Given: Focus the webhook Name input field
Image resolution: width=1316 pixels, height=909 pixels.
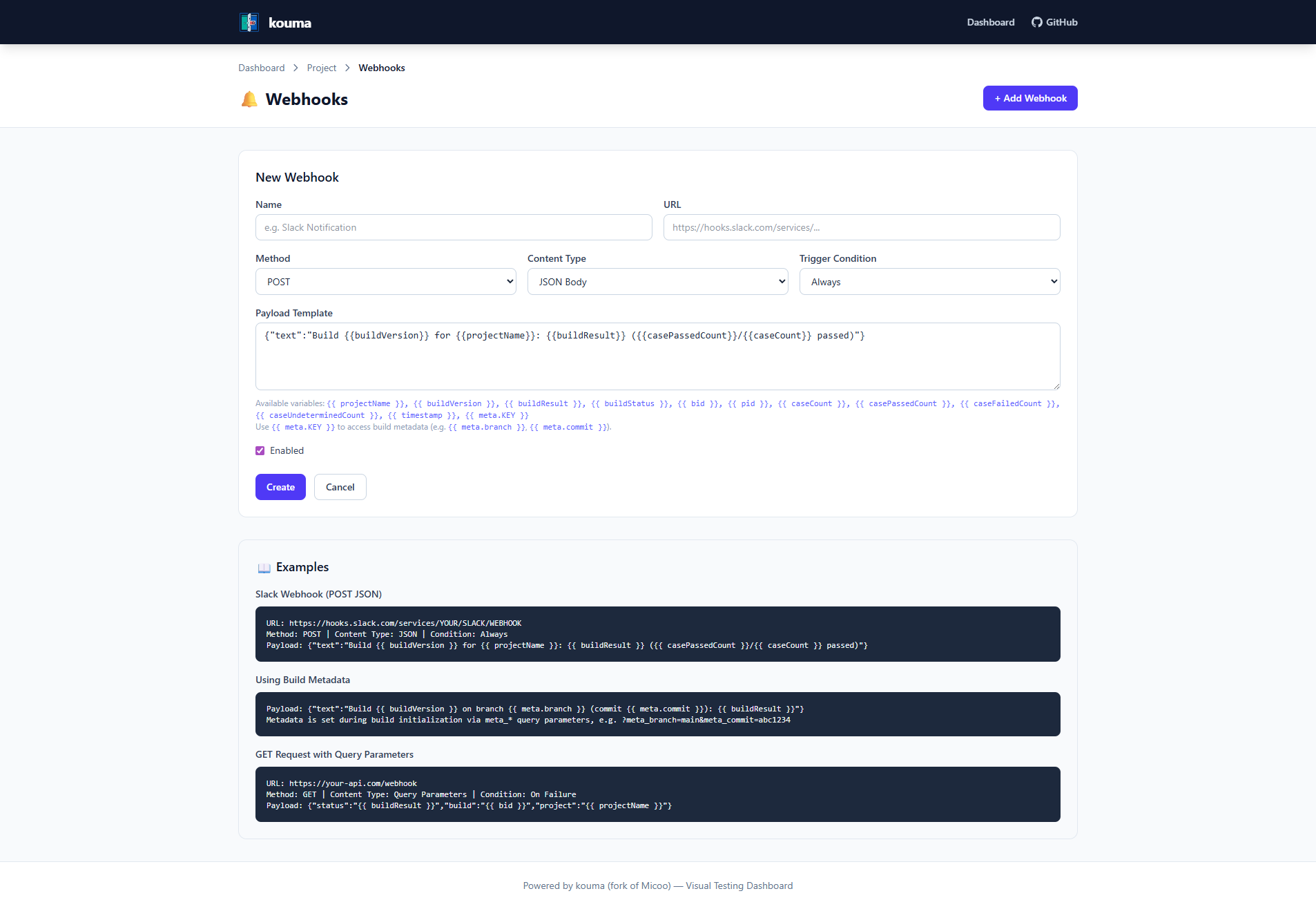Looking at the screenshot, I should [453, 227].
